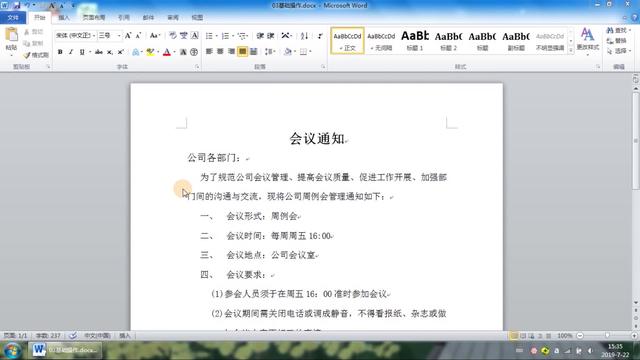
Task: Select the Format Painter brush
Action: 36,55
